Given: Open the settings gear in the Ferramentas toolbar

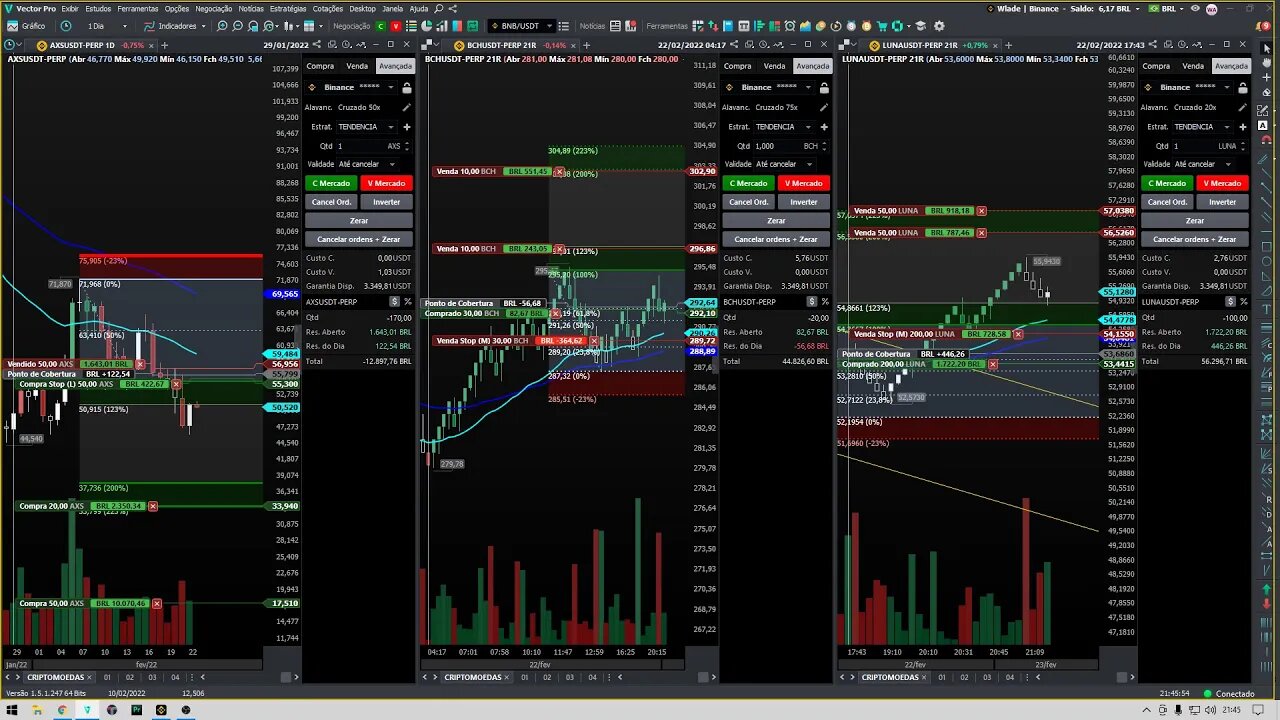Looking at the screenshot, I should (x=939, y=26).
